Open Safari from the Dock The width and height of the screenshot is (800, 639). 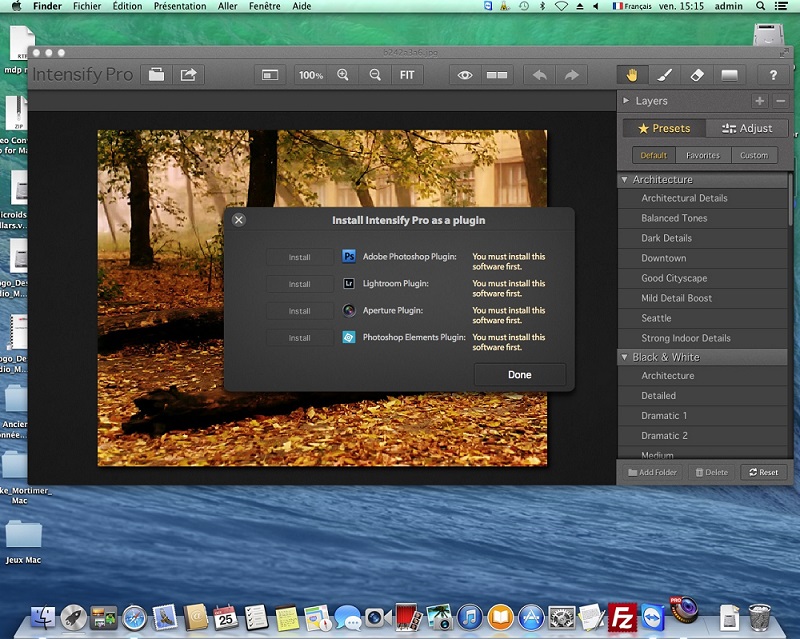pos(135,618)
